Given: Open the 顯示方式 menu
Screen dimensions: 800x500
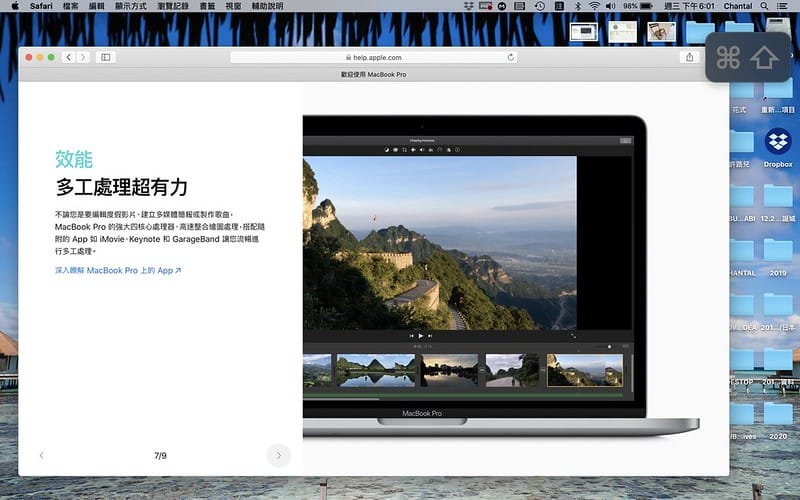Looking at the screenshot, I should tap(131, 6).
